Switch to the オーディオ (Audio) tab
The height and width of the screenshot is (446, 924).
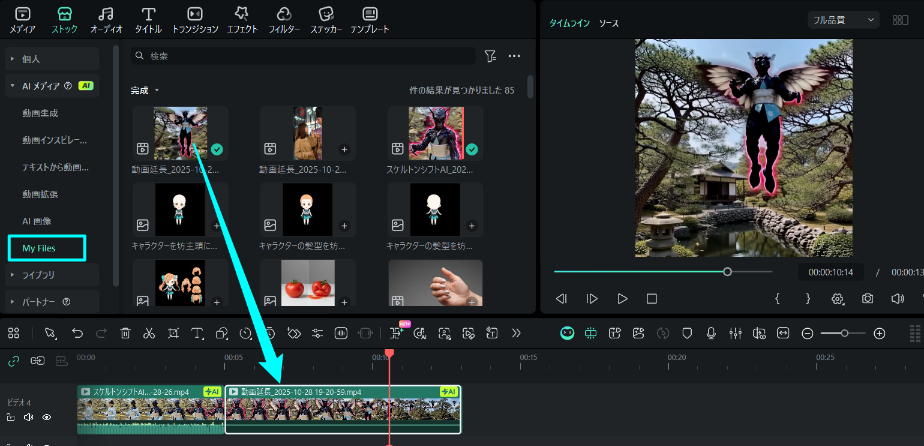[106, 20]
